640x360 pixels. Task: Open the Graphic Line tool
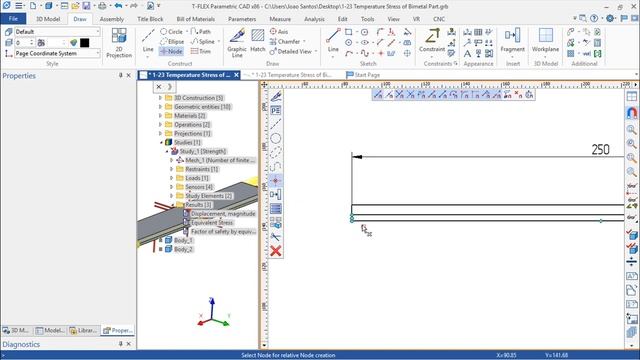coord(237,43)
